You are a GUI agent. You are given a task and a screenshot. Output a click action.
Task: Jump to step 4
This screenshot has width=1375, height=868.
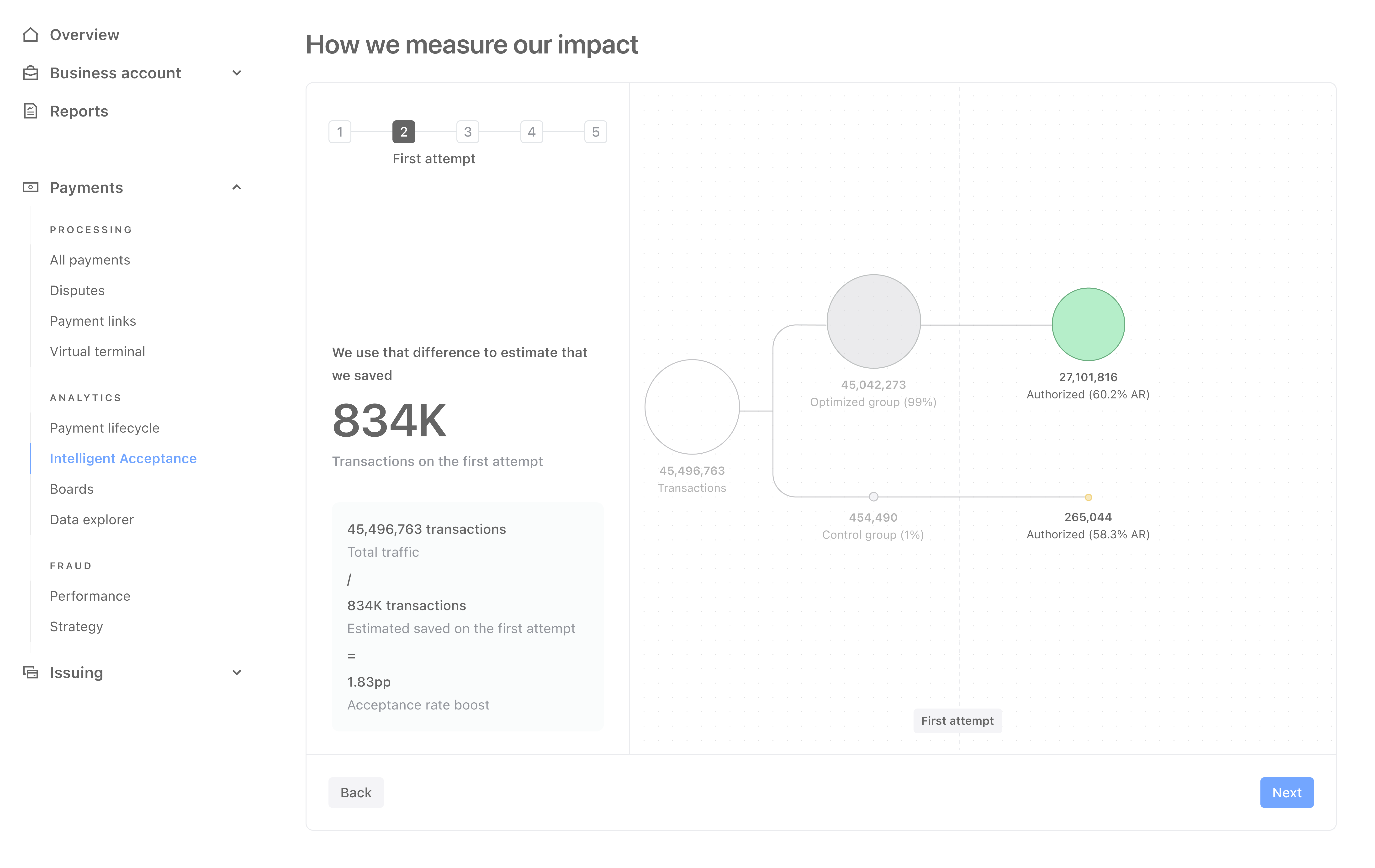pyautogui.click(x=532, y=132)
